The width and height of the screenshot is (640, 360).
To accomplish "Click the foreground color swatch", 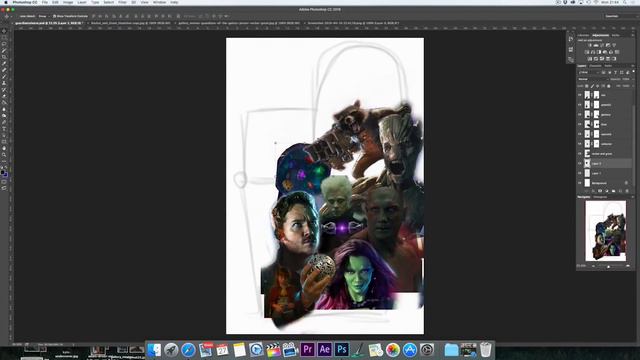I will 3,172.
